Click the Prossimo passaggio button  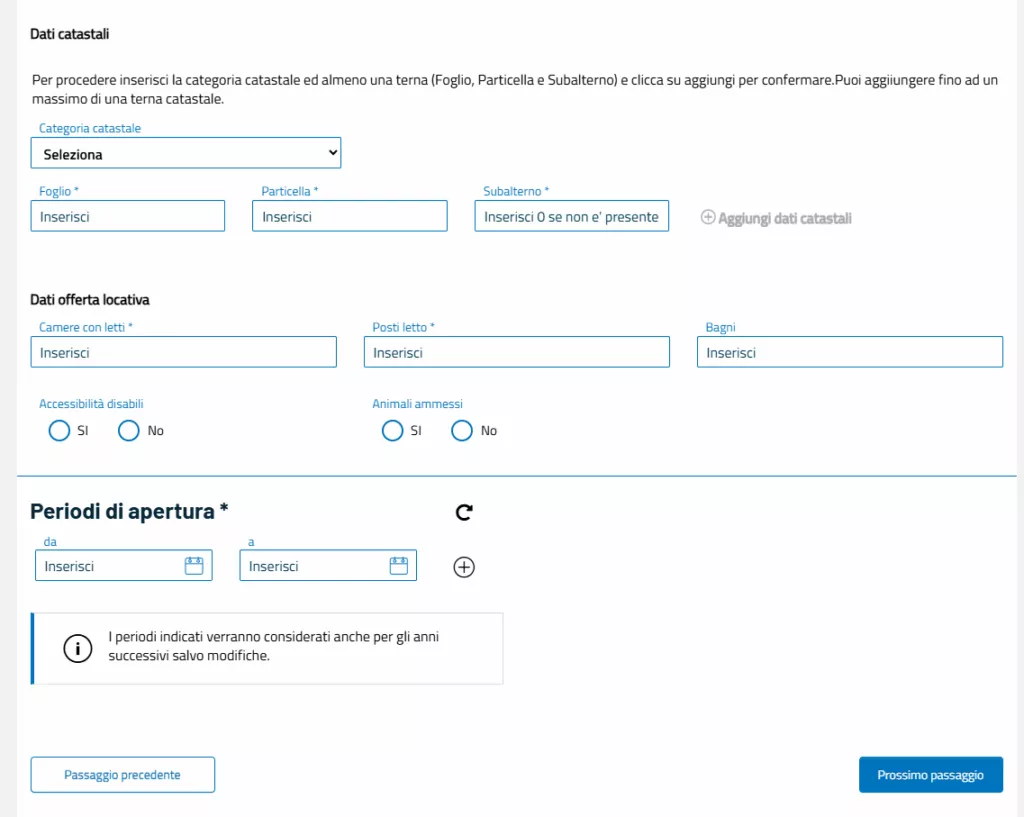(x=930, y=775)
